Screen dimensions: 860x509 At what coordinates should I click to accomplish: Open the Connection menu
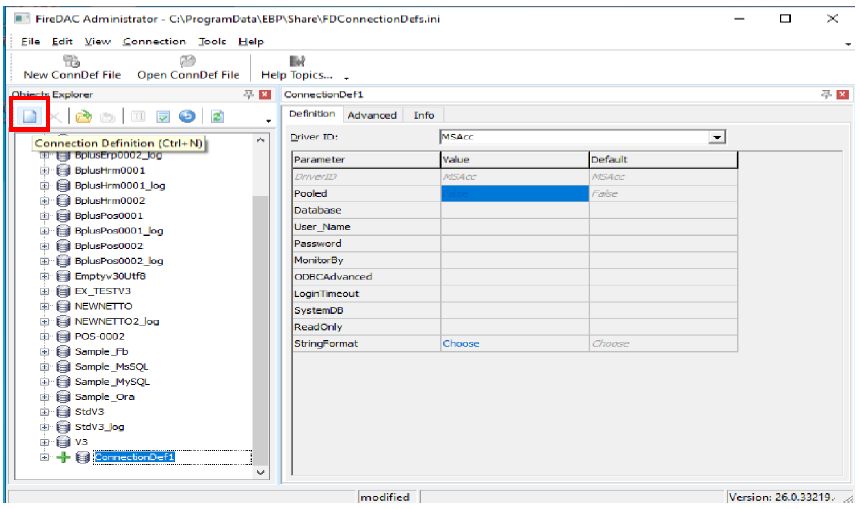154,41
